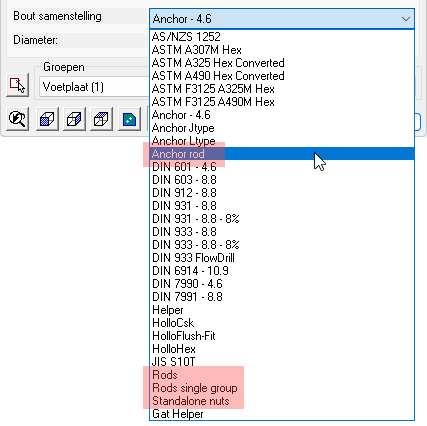Select ASTM A307M Hex option
The width and height of the screenshot is (427, 426).
pos(282,50)
